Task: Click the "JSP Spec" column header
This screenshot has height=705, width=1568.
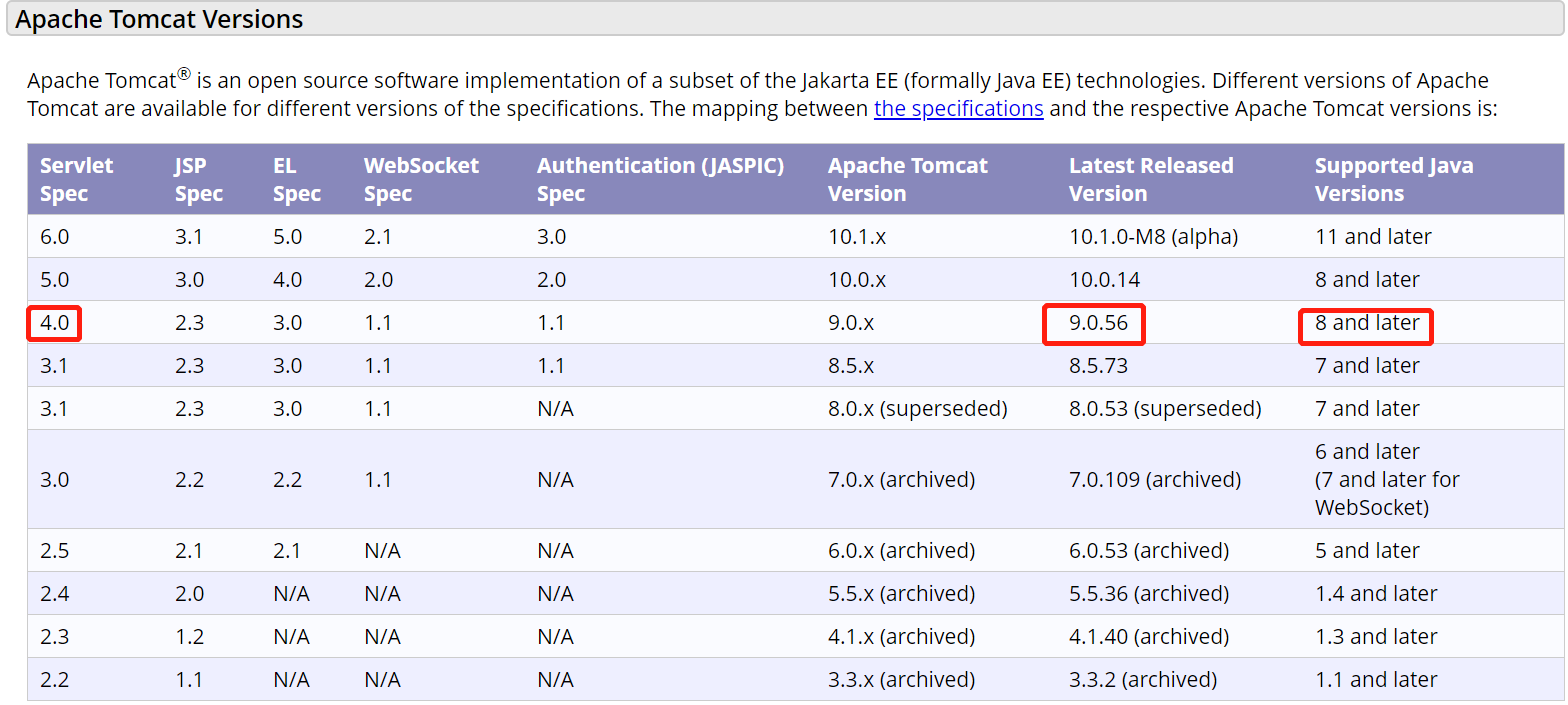Action: pos(199,179)
